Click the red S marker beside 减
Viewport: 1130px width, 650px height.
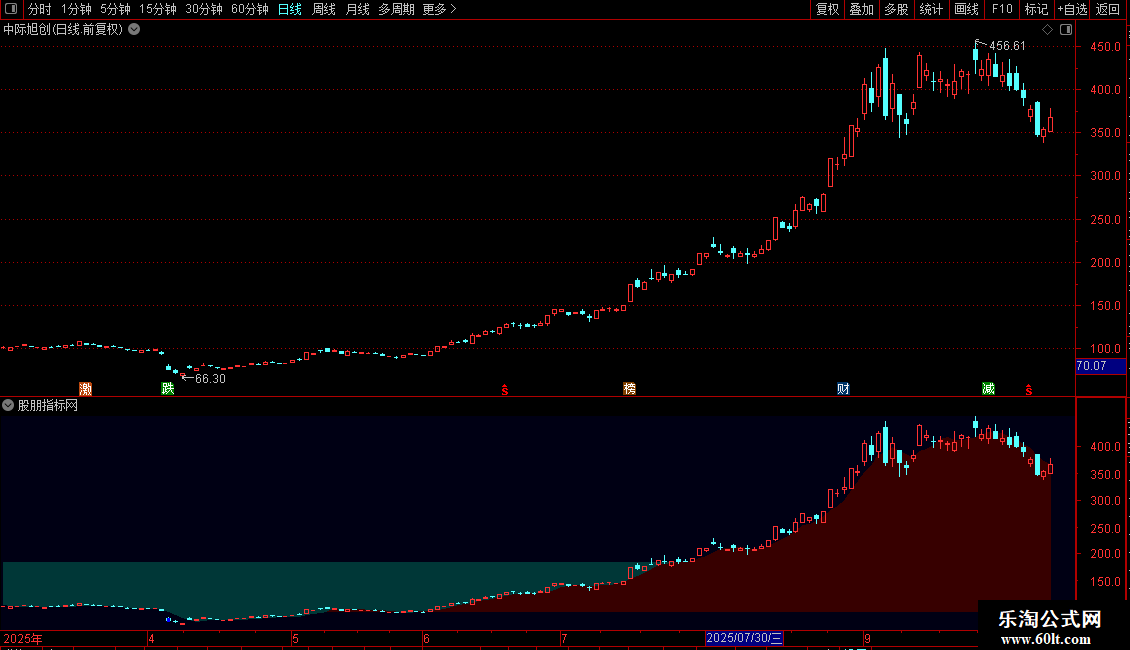click(1029, 390)
